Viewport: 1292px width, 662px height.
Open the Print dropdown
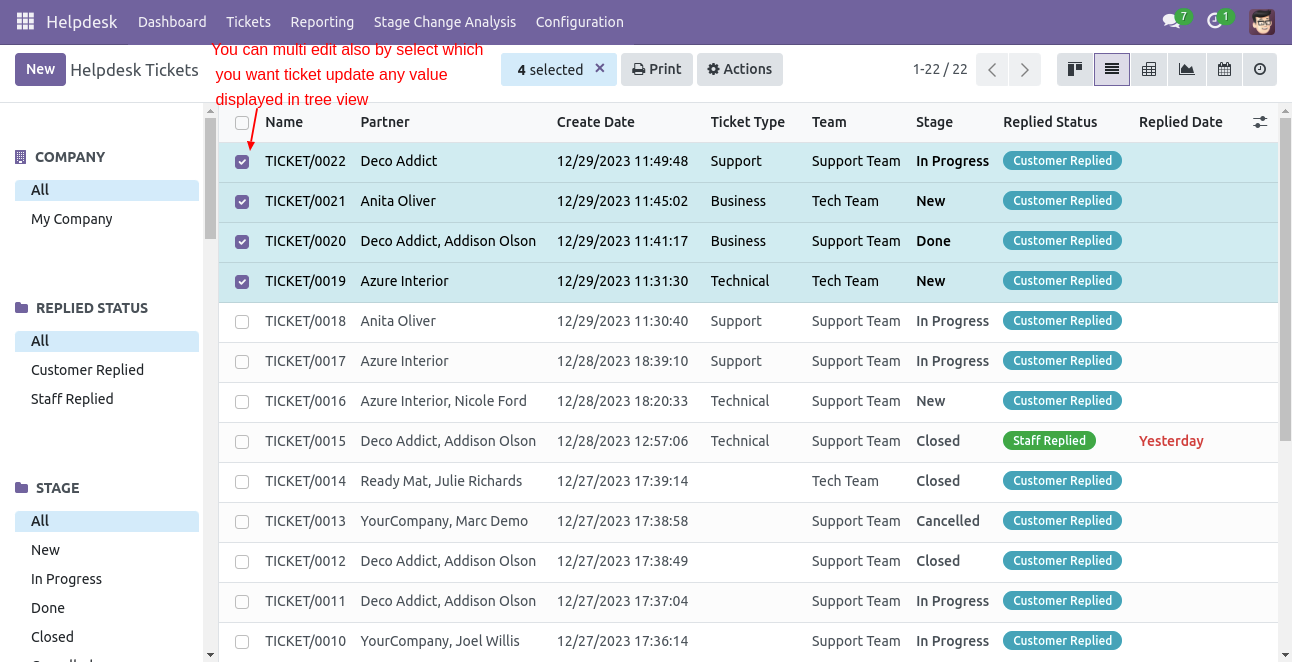[656, 69]
